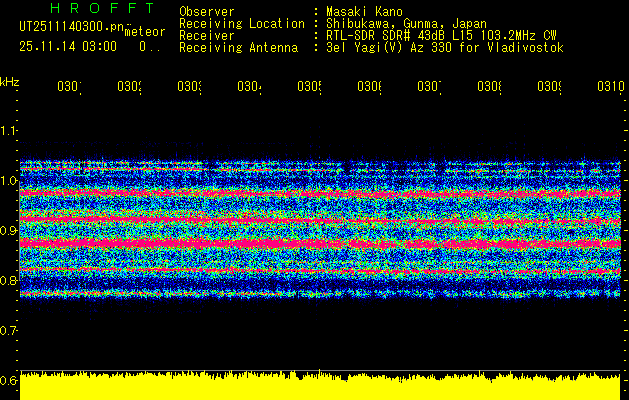Click the 0301 time marker

[x=69, y=86]
